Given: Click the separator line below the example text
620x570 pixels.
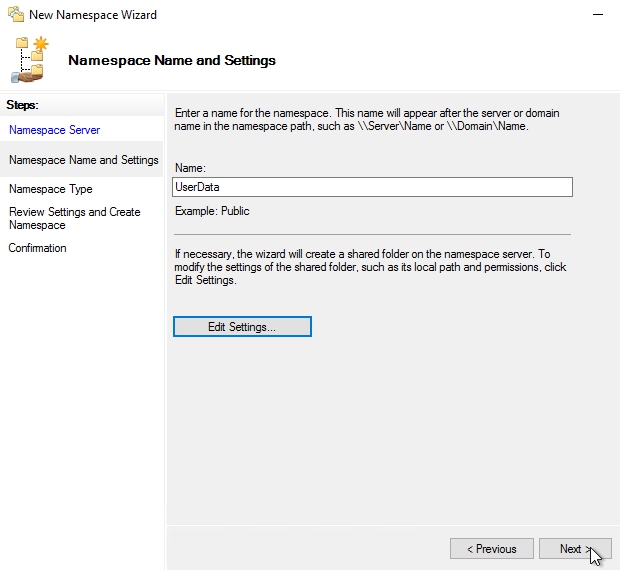Looking at the screenshot, I should [372, 234].
